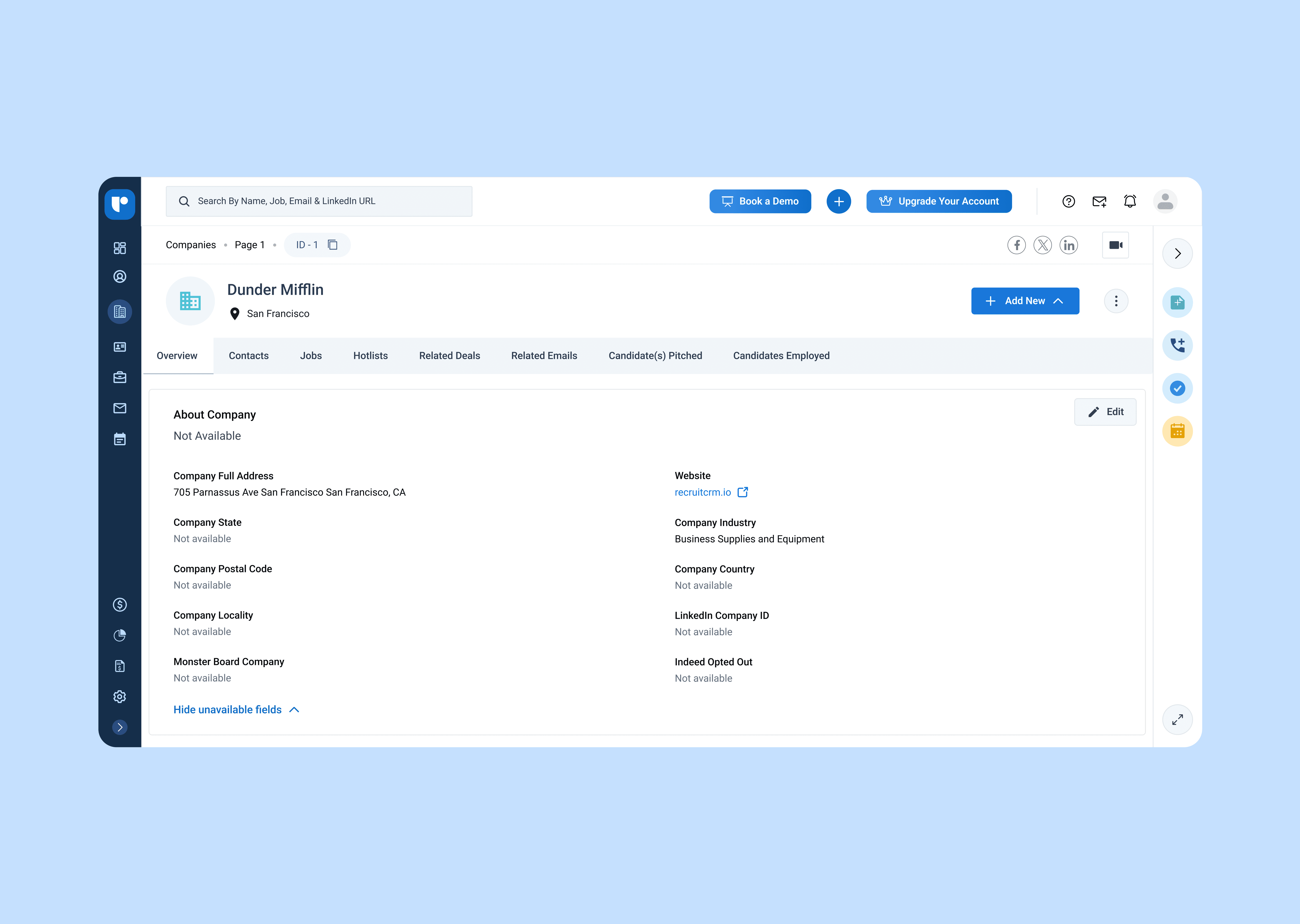Open the help question mark icon
Screen dimensions: 1300x924
click(x=1068, y=201)
